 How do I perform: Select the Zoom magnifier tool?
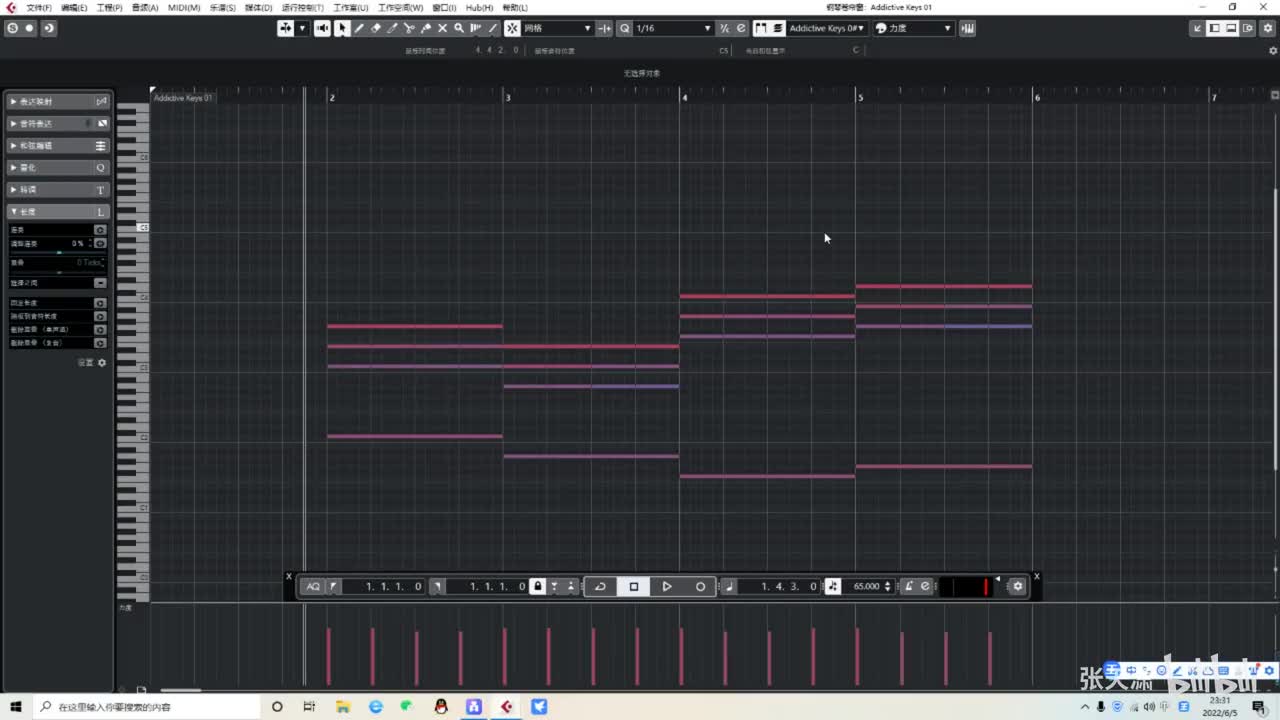[x=459, y=28]
